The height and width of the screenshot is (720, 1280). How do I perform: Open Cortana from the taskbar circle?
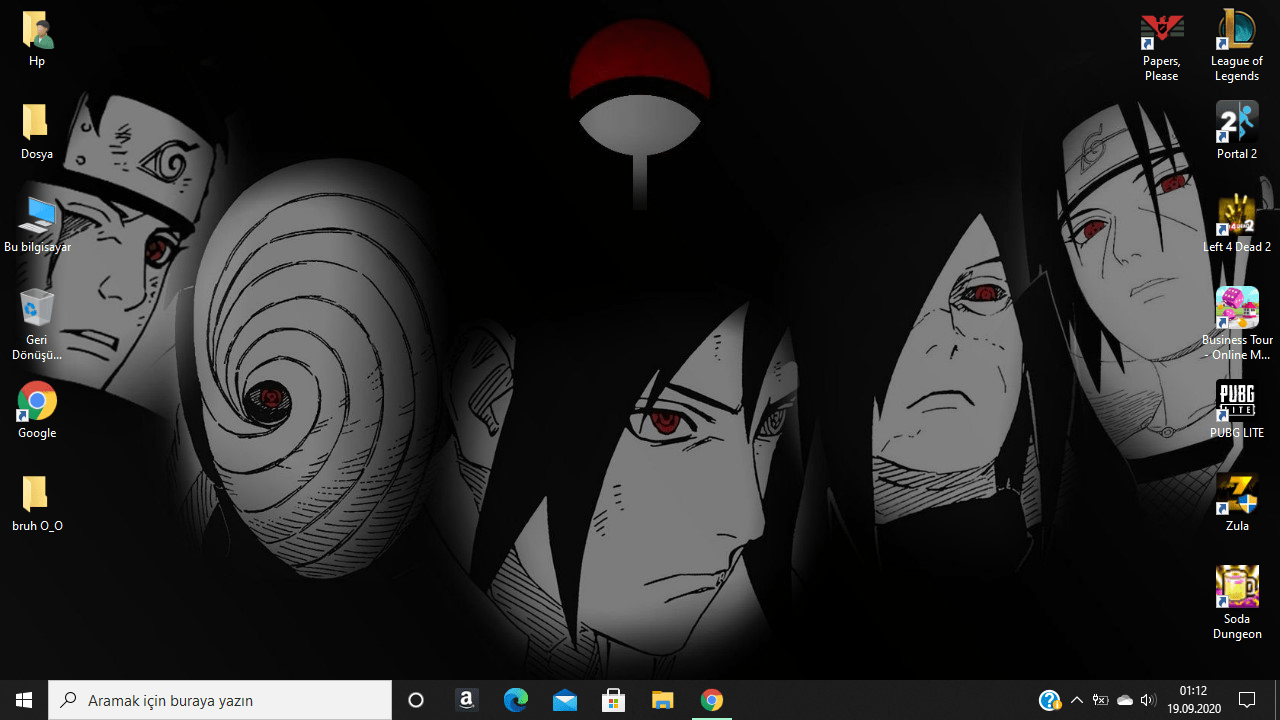[416, 700]
